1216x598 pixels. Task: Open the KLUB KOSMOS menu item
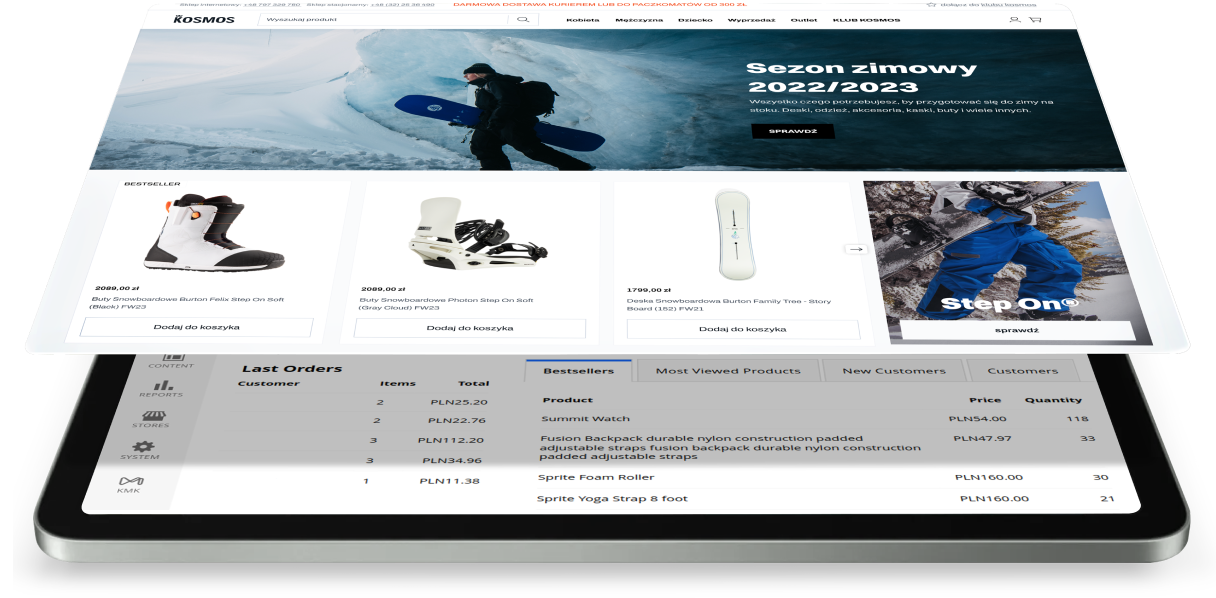pyautogui.click(x=866, y=20)
